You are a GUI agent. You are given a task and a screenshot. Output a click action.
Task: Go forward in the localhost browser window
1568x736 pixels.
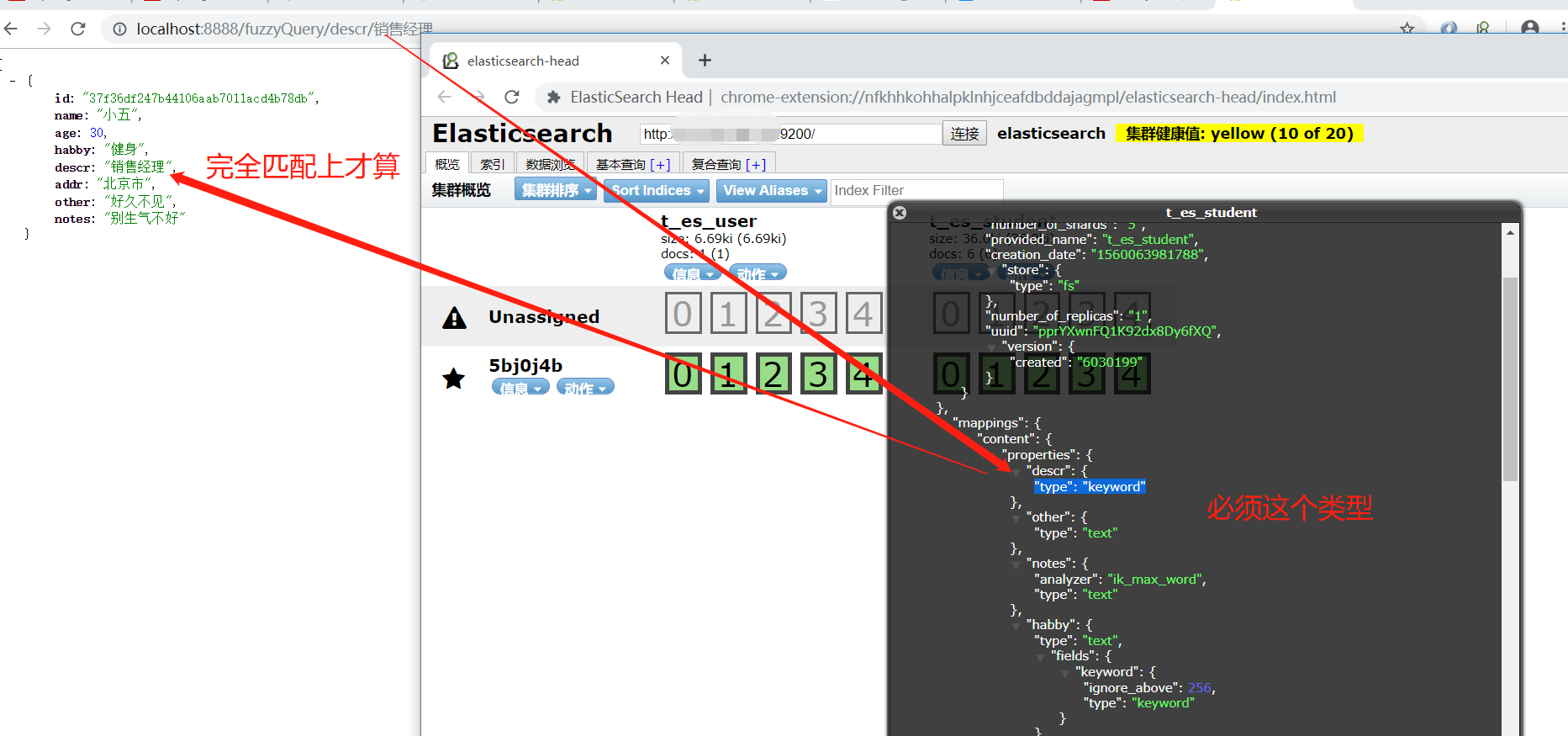[45, 29]
